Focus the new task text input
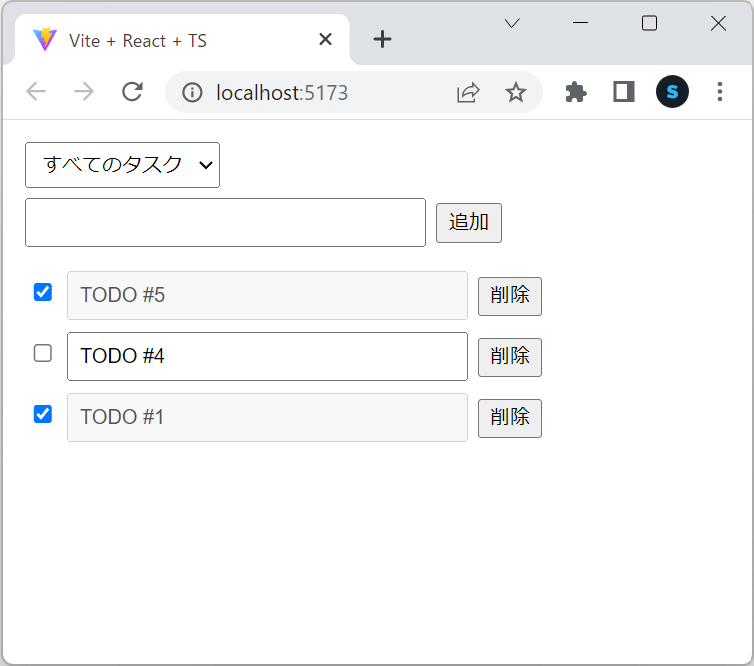The image size is (754, 666). (x=225, y=223)
